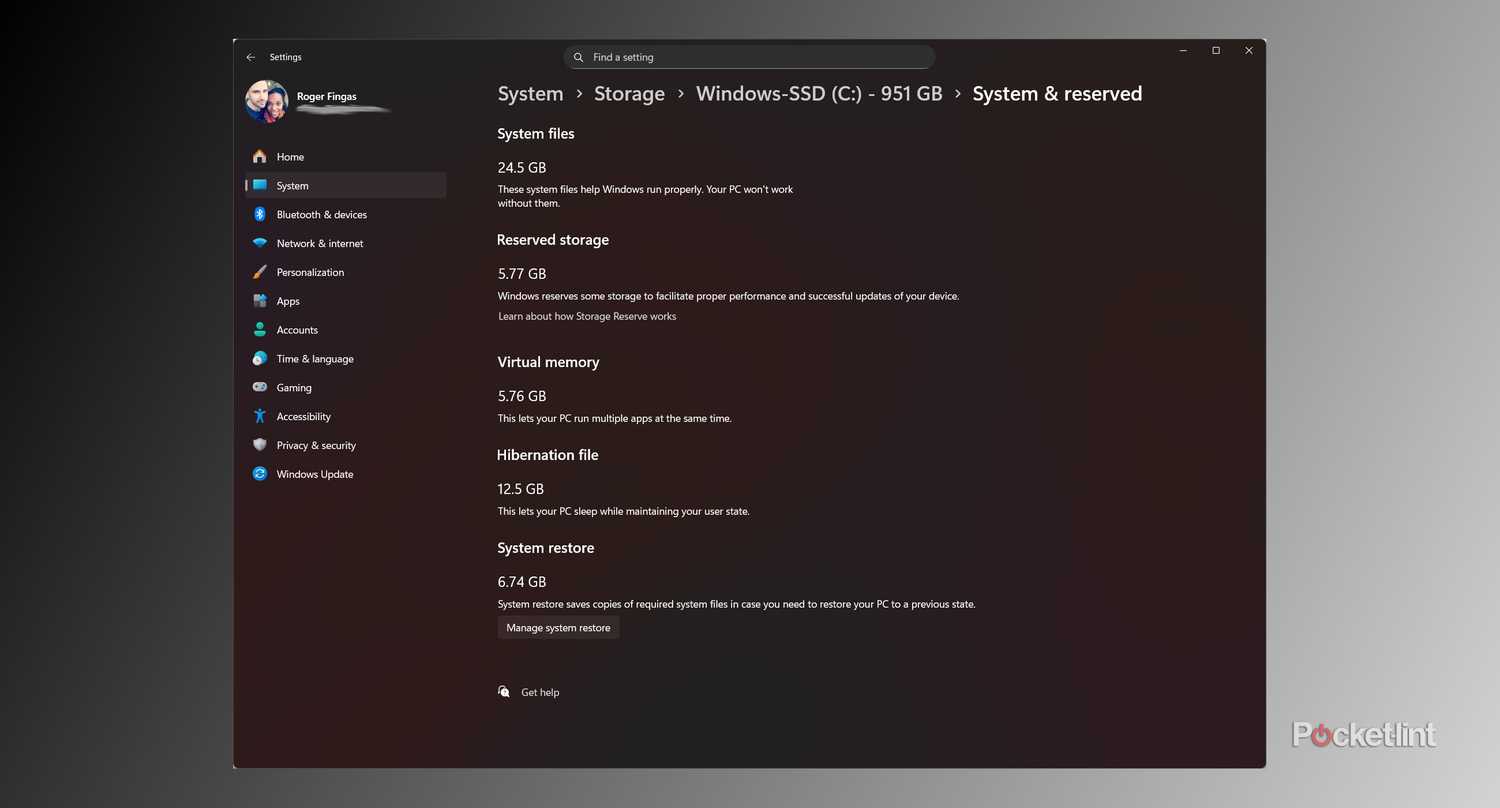Click the back arrow
1500x808 pixels.
[251, 57]
